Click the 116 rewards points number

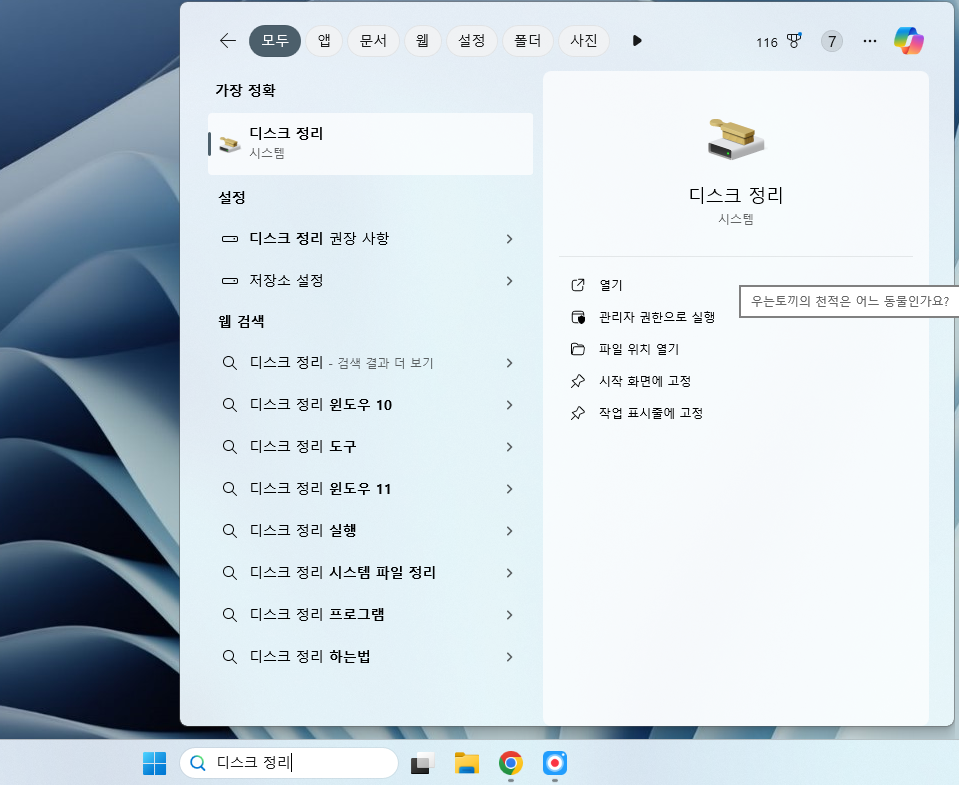click(x=766, y=42)
